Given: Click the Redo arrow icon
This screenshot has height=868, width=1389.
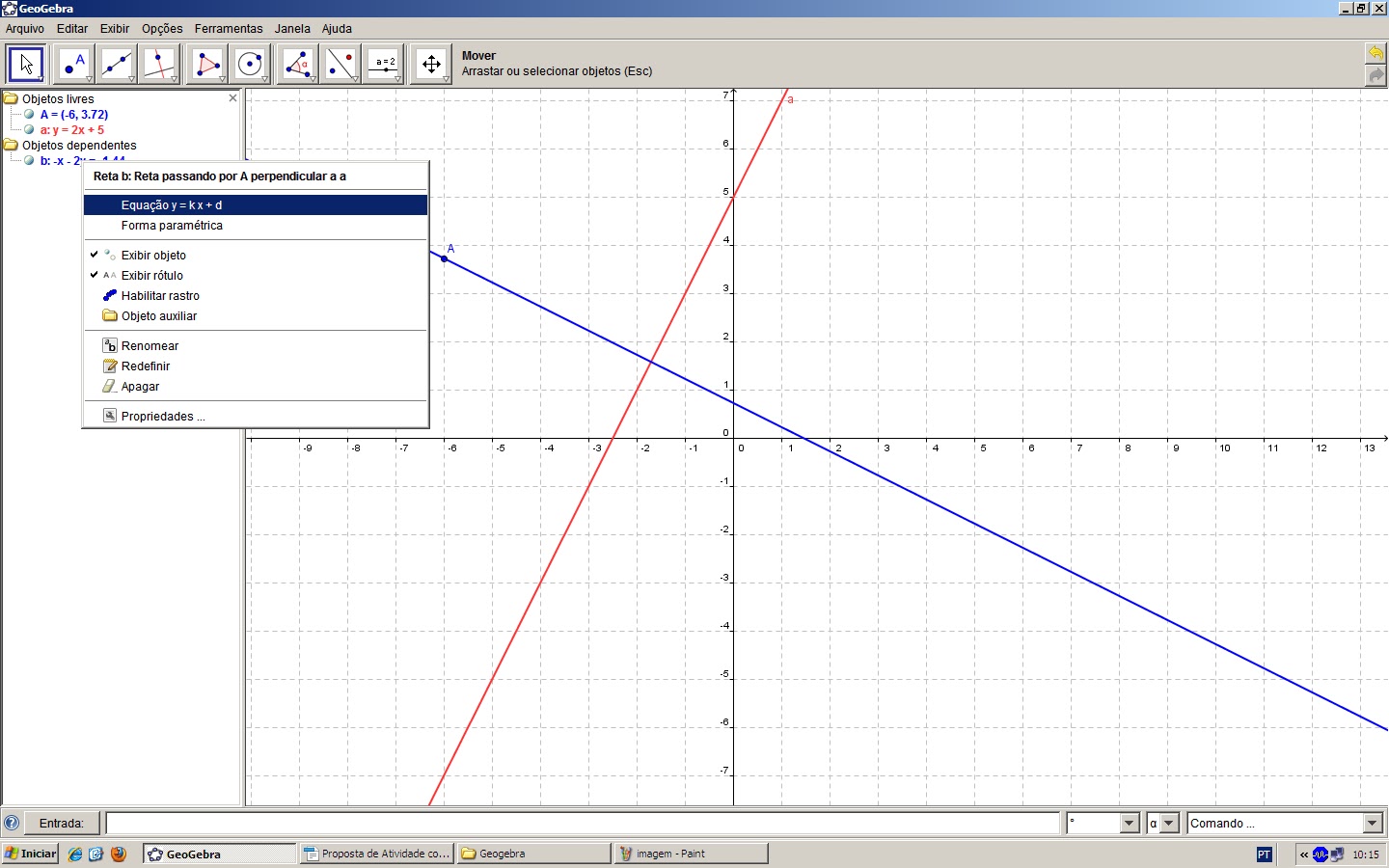Looking at the screenshot, I should coord(1375,75).
